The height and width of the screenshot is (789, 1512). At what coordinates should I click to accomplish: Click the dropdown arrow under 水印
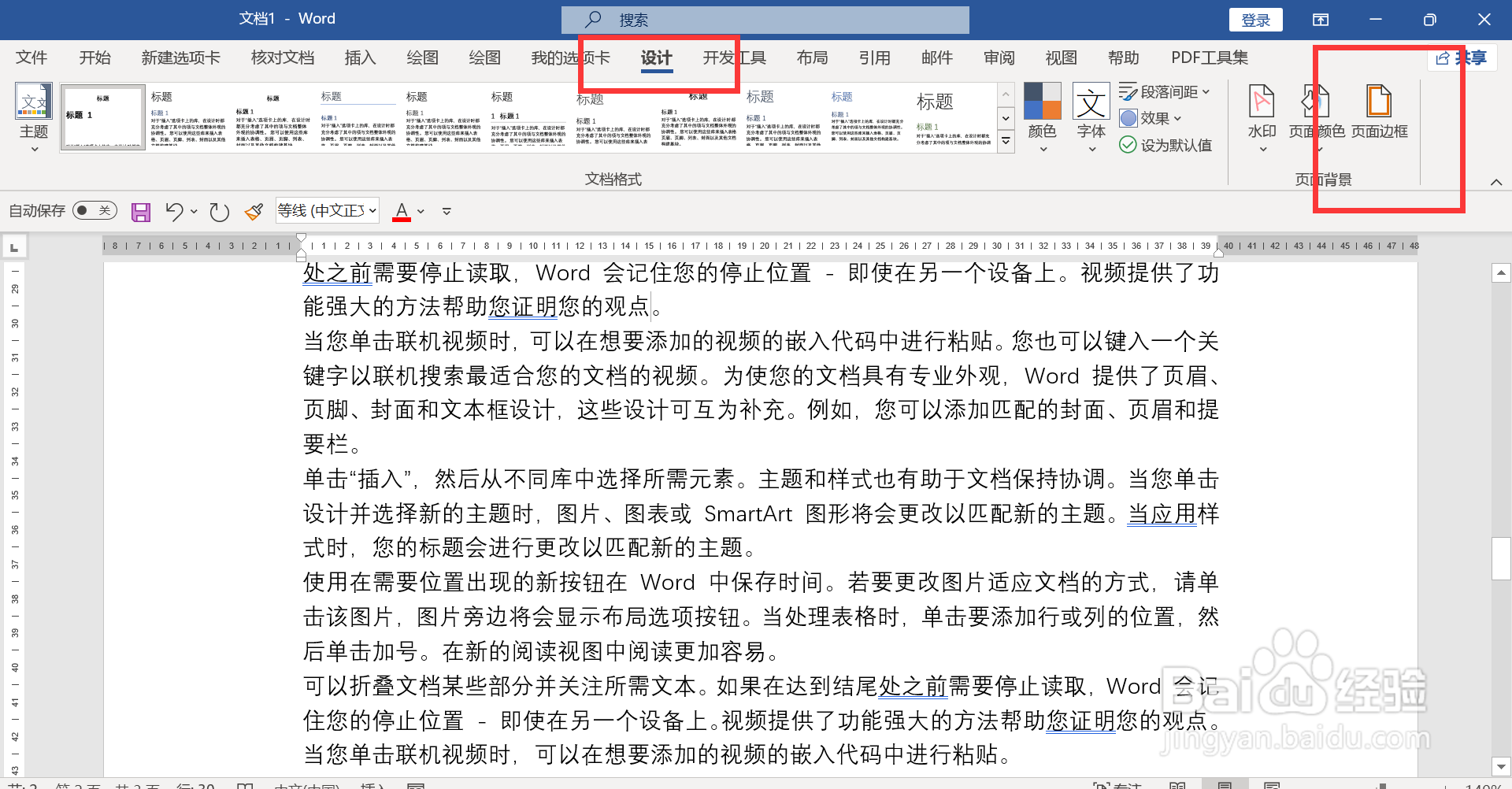1262,149
